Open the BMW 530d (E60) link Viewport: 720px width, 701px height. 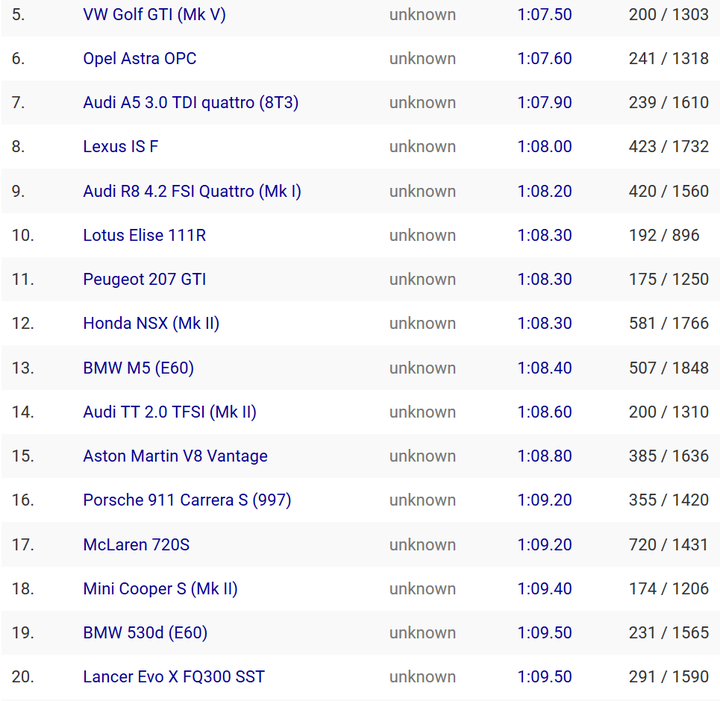145,633
